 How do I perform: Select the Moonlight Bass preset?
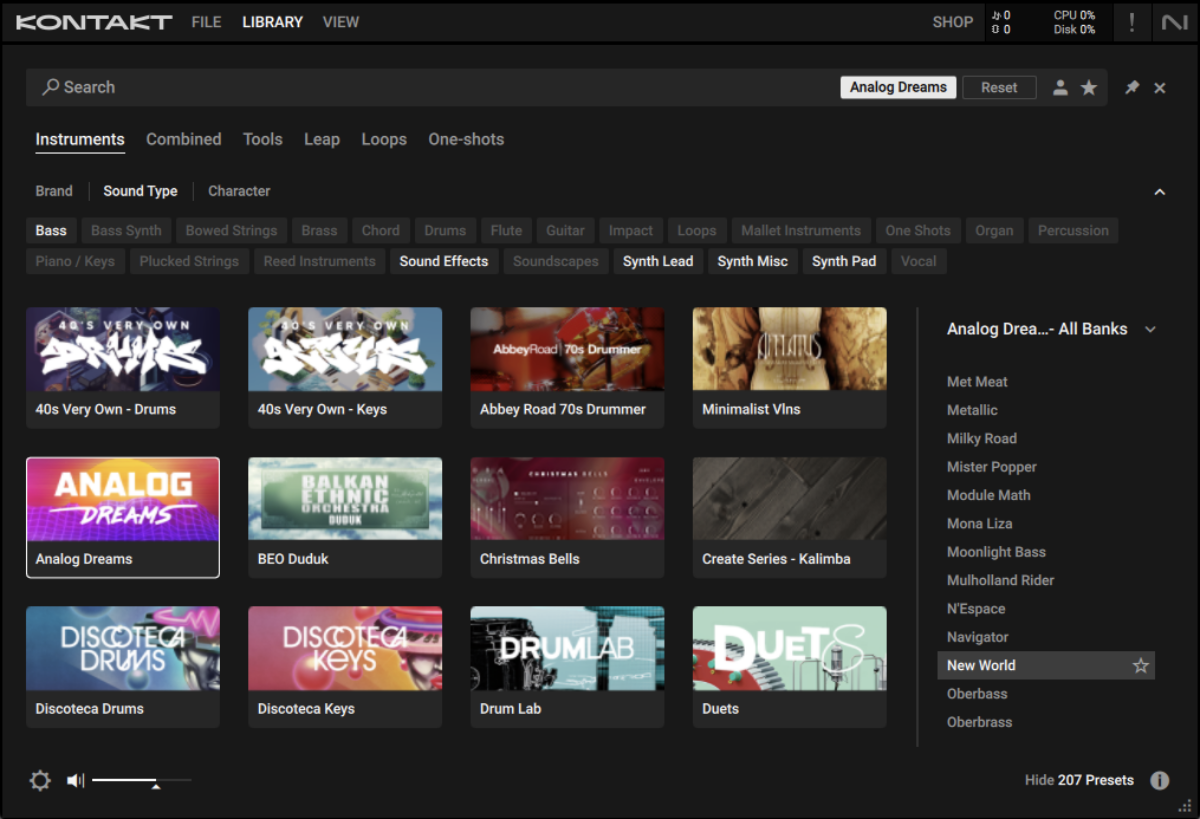coord(1046,552)
